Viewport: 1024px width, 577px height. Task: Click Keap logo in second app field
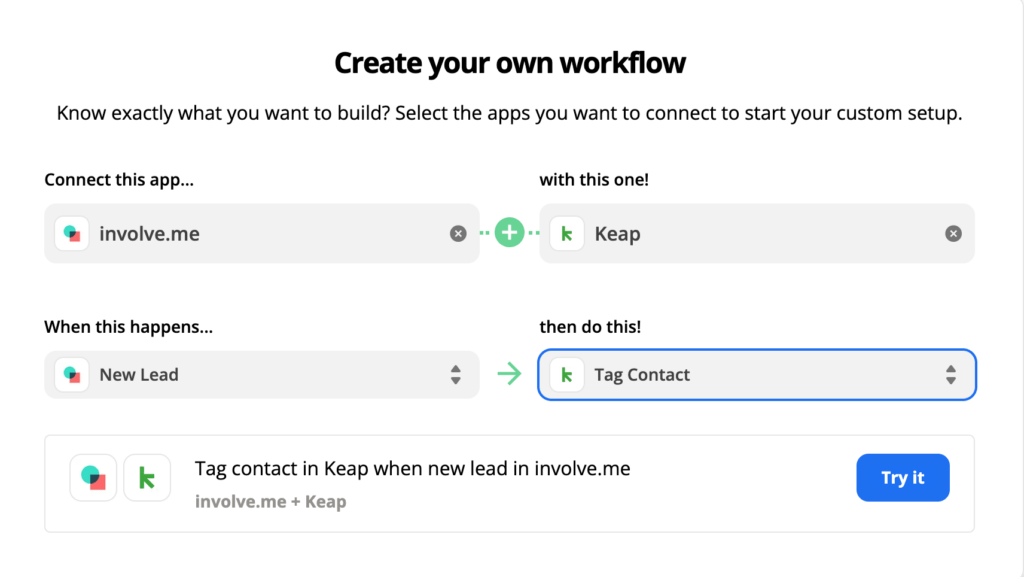tap(567, 234)
